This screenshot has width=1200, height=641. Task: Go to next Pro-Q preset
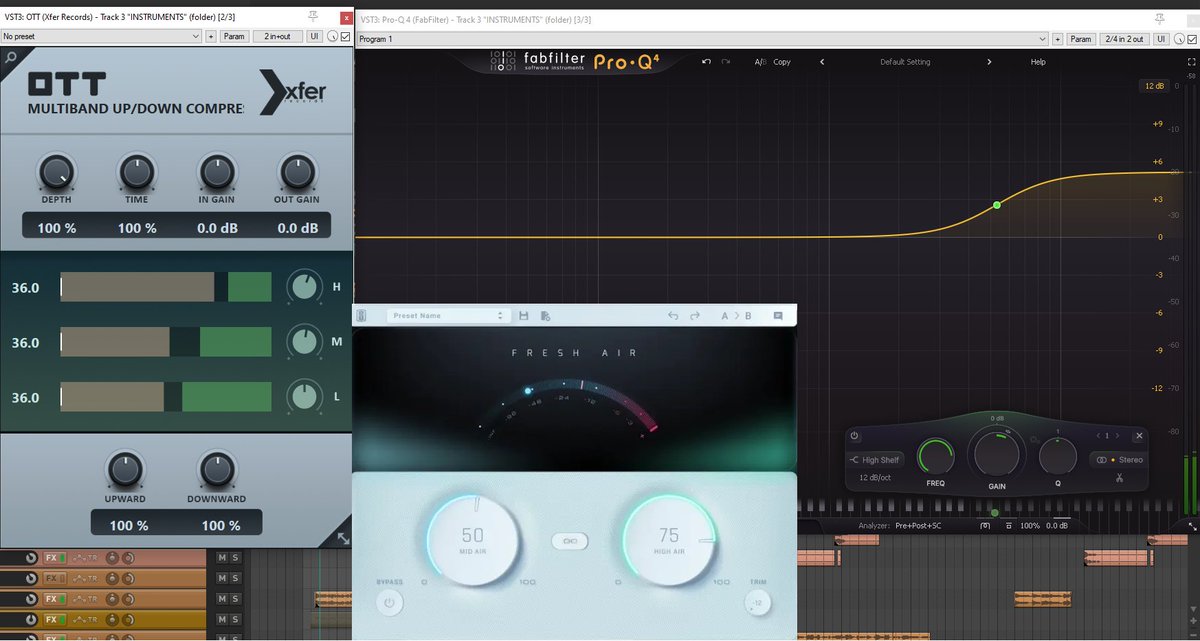click(989, 62)
